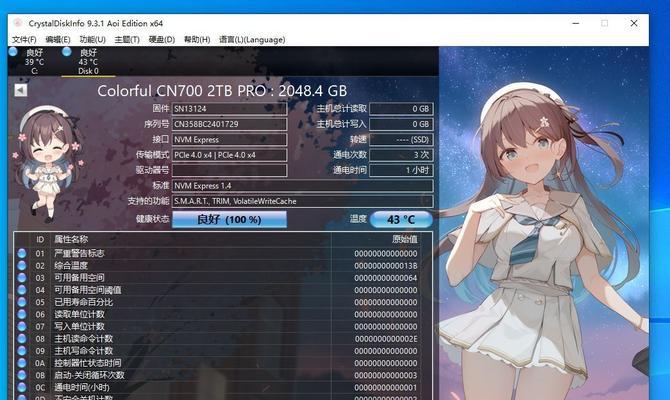The height and width of the screenshot is (400, 670).
Task: Open the 语言(L)(Language) menu
Action: [x=252, y=39]
